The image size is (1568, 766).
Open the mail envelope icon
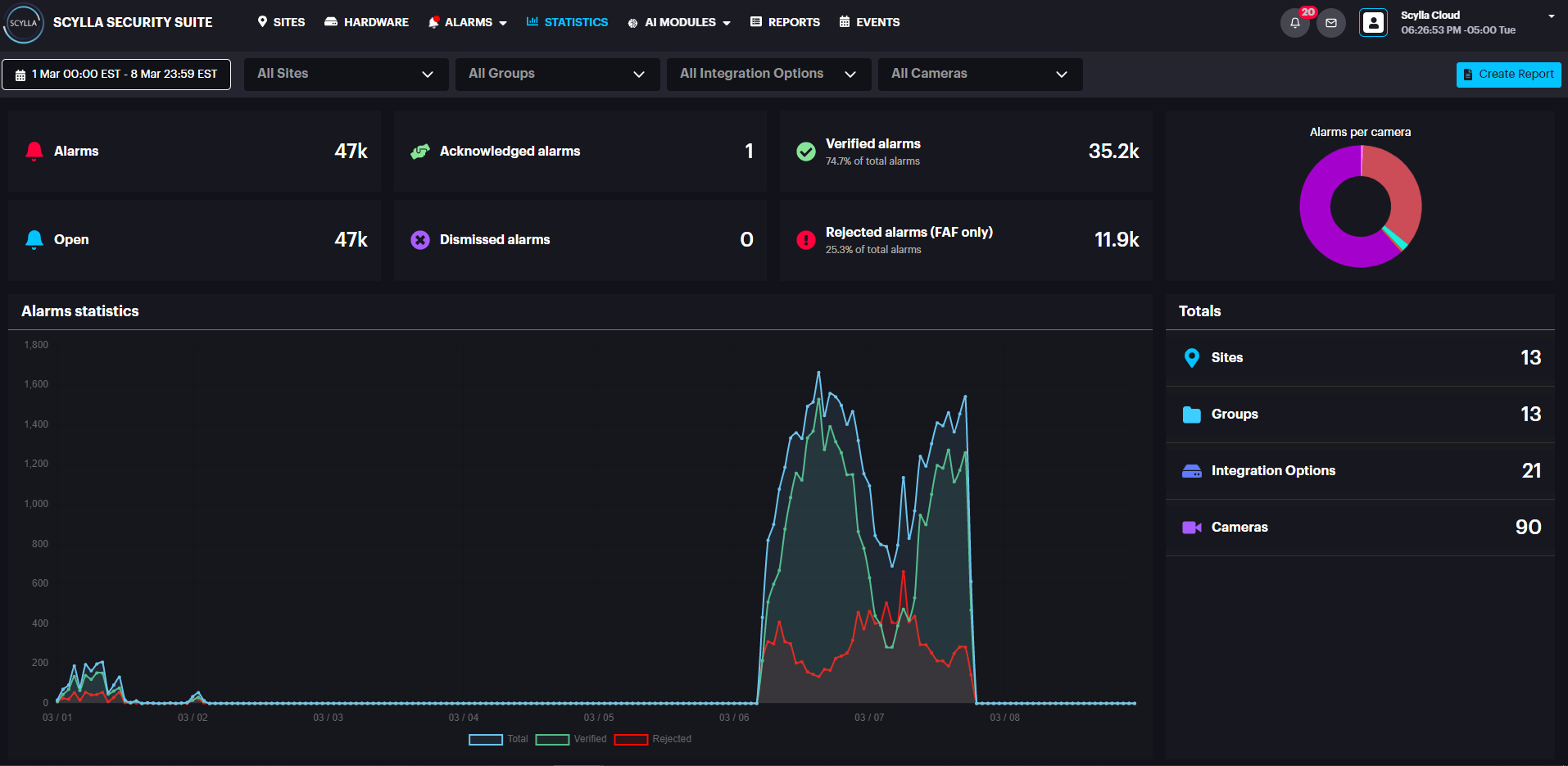click(1331, 23)
